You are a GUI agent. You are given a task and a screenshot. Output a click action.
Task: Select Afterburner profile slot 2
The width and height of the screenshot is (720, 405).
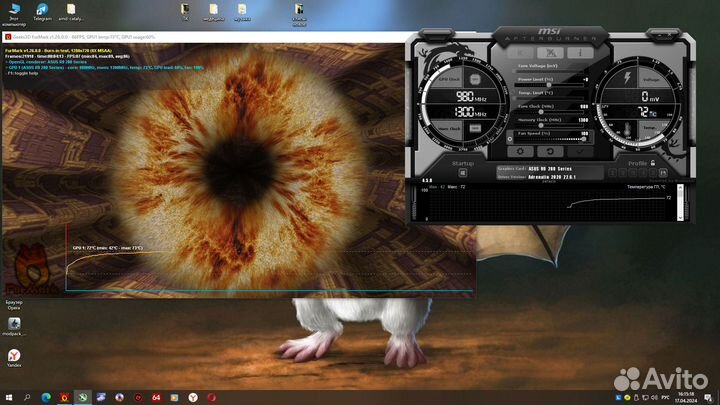[622, 173]
